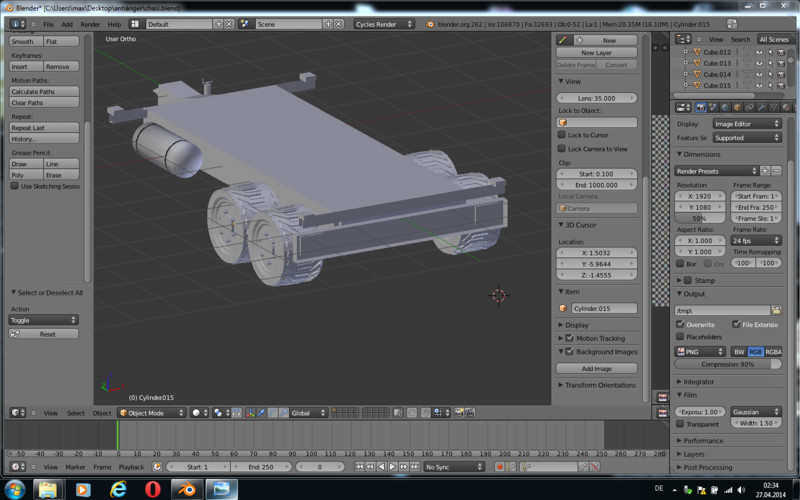Open the Global orientation dropdown
The height and width of the screenshot is (500, 800).
pos(309,413)
